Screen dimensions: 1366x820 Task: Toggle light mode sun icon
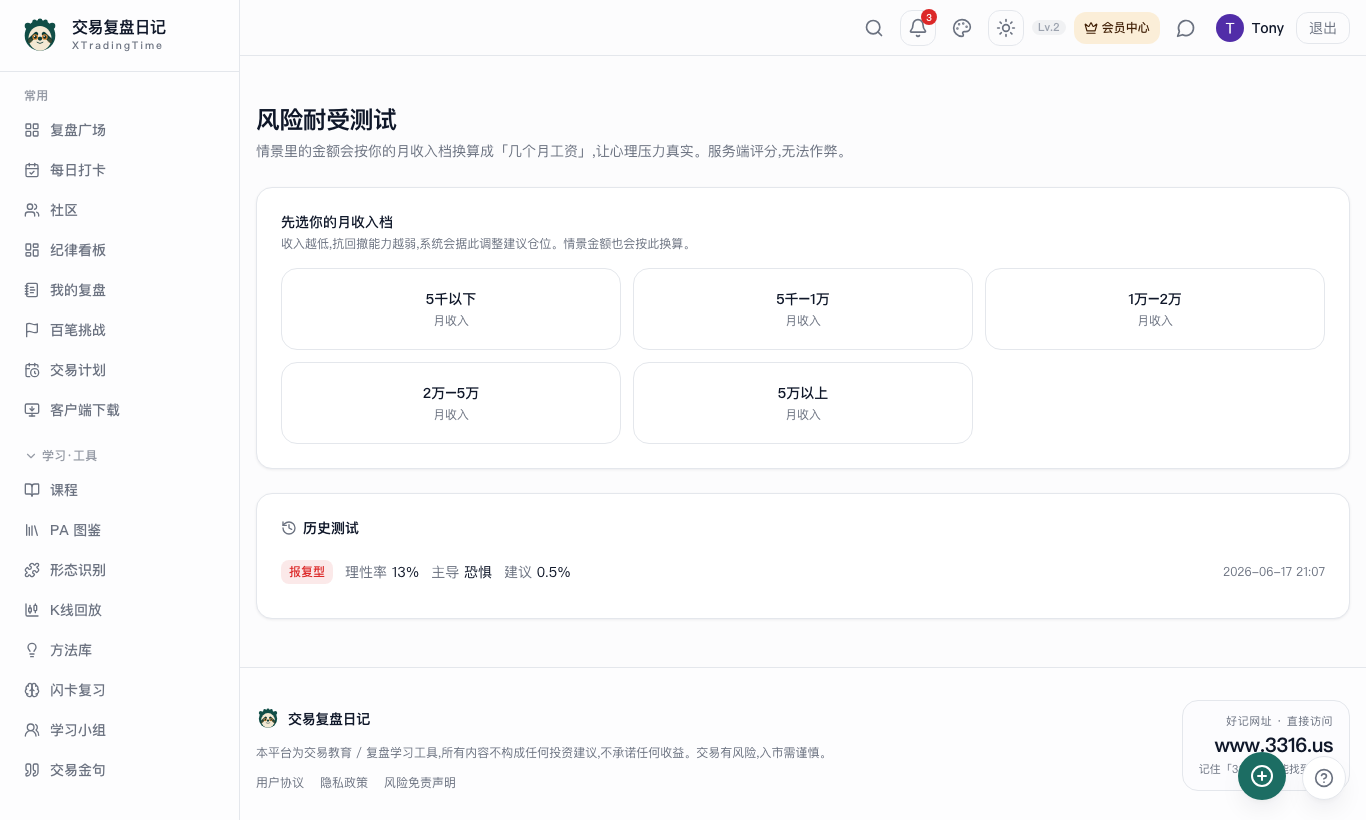tap(1006, 28)
